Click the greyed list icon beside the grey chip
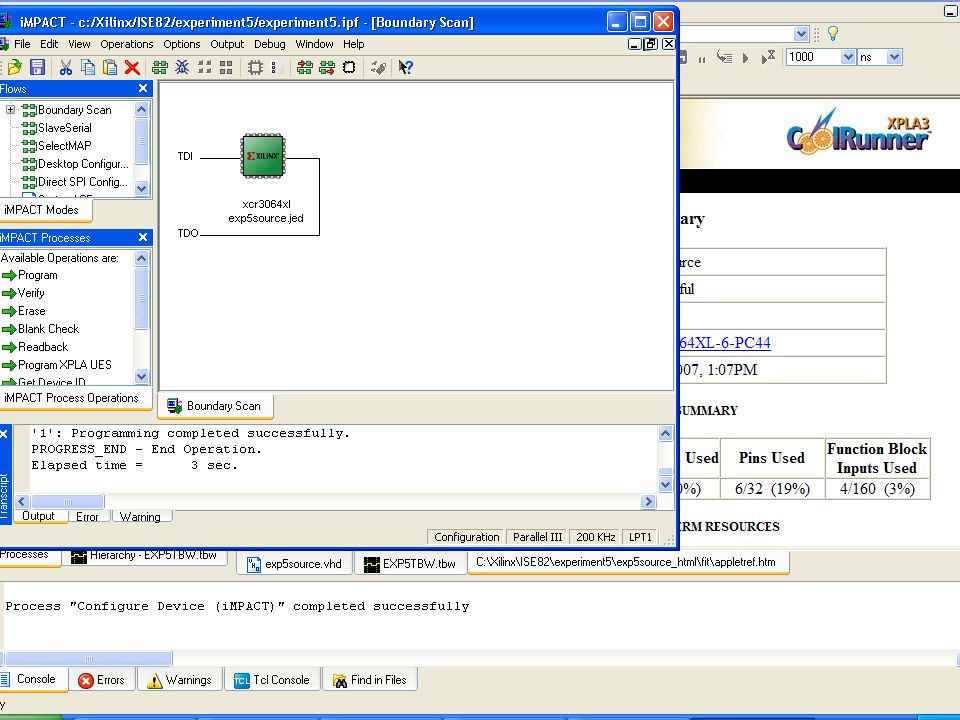Screen dimensions: 960x720 click(276, 67)
